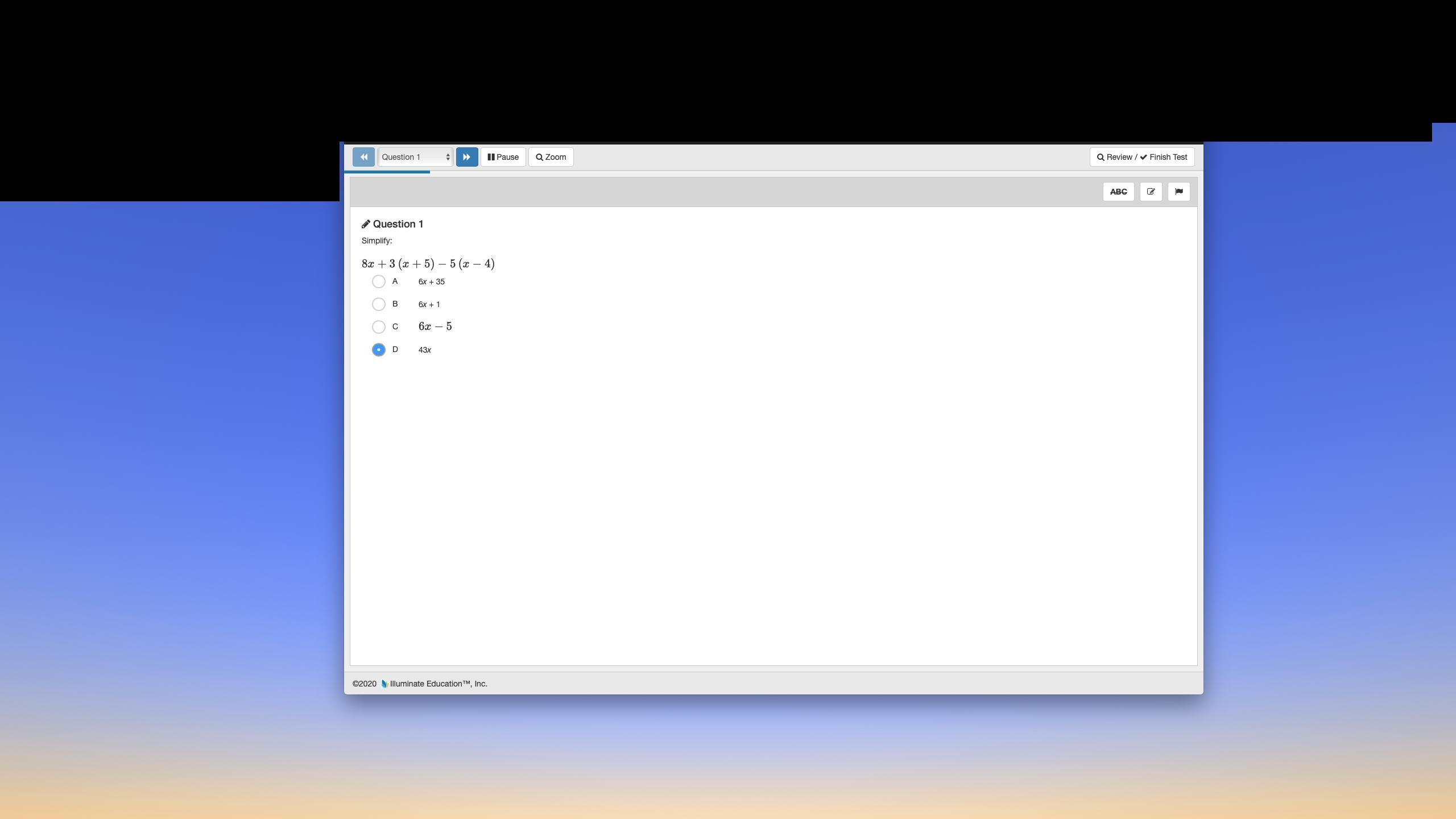Click the expression 8x + 3(x + 5) − 5(x − 4)
Screen dimensions: 1456x819
[428, 264]
